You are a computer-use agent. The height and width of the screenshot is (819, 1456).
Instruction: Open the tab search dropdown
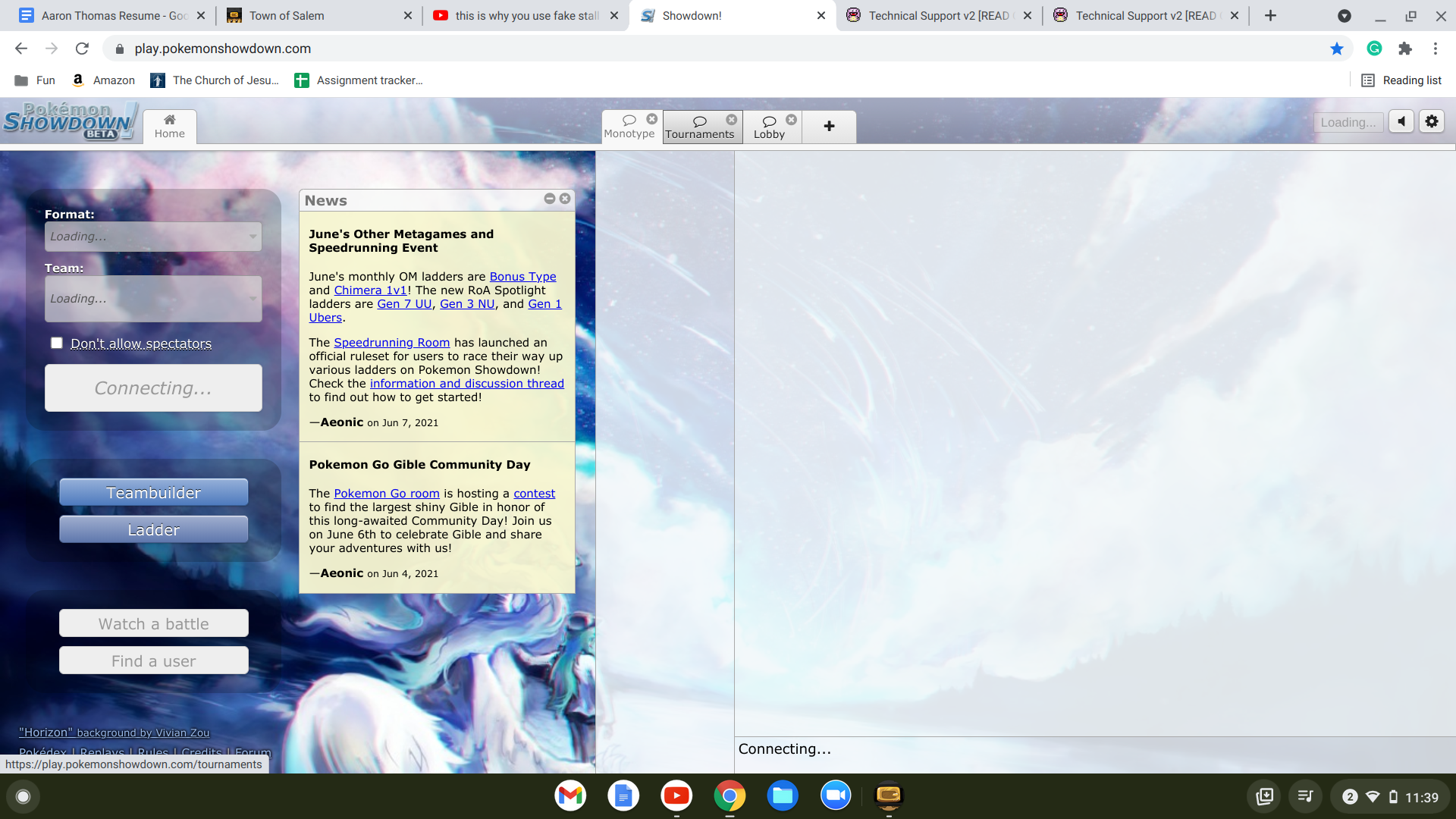1344,15
